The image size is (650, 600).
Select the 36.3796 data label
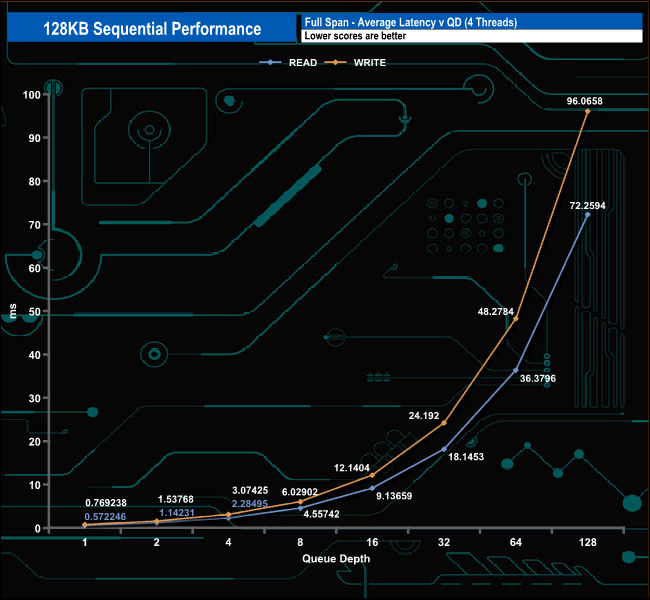point(538,378)
